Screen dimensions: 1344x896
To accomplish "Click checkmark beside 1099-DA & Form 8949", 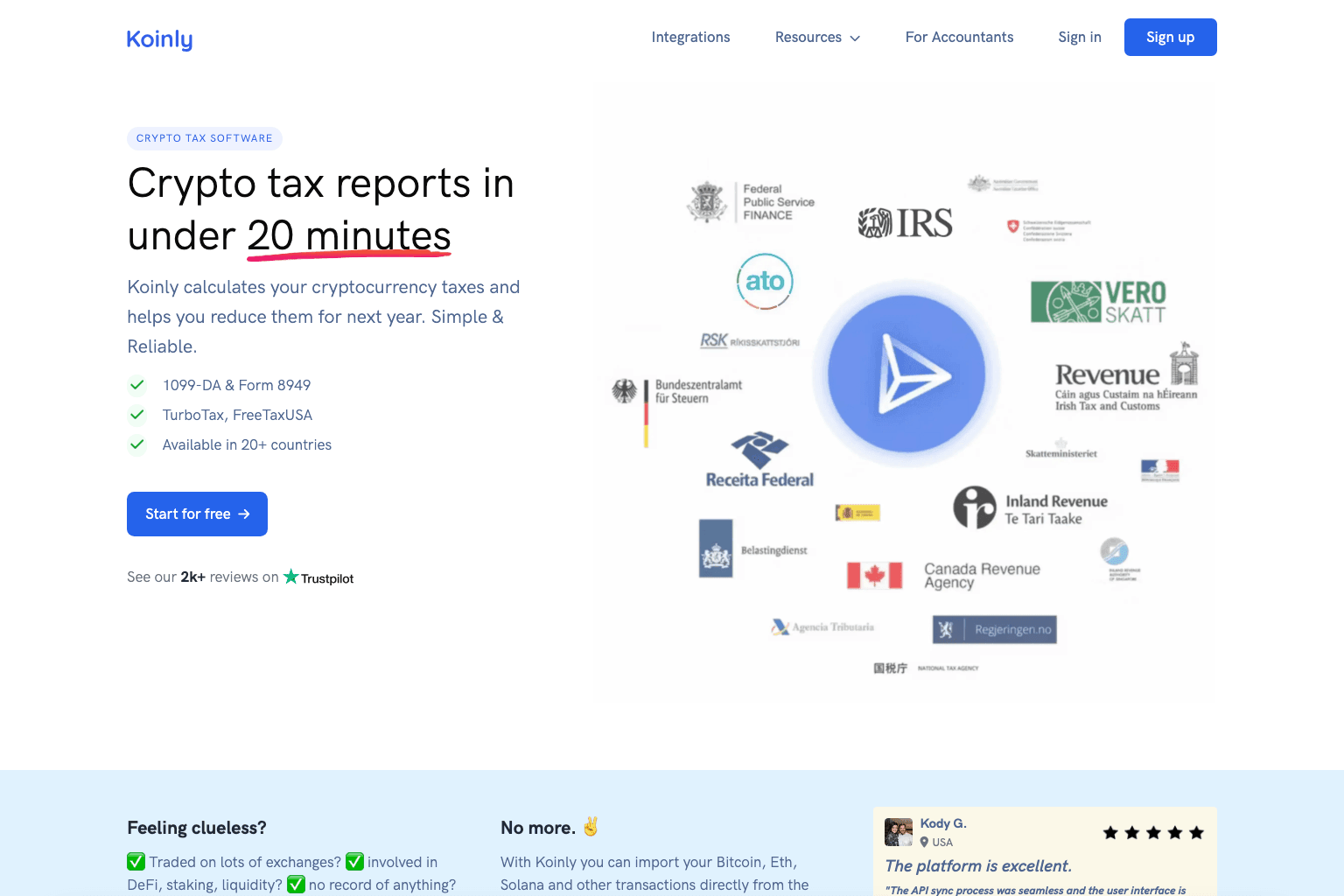I will pyautogui.click(x=137, y=385).
